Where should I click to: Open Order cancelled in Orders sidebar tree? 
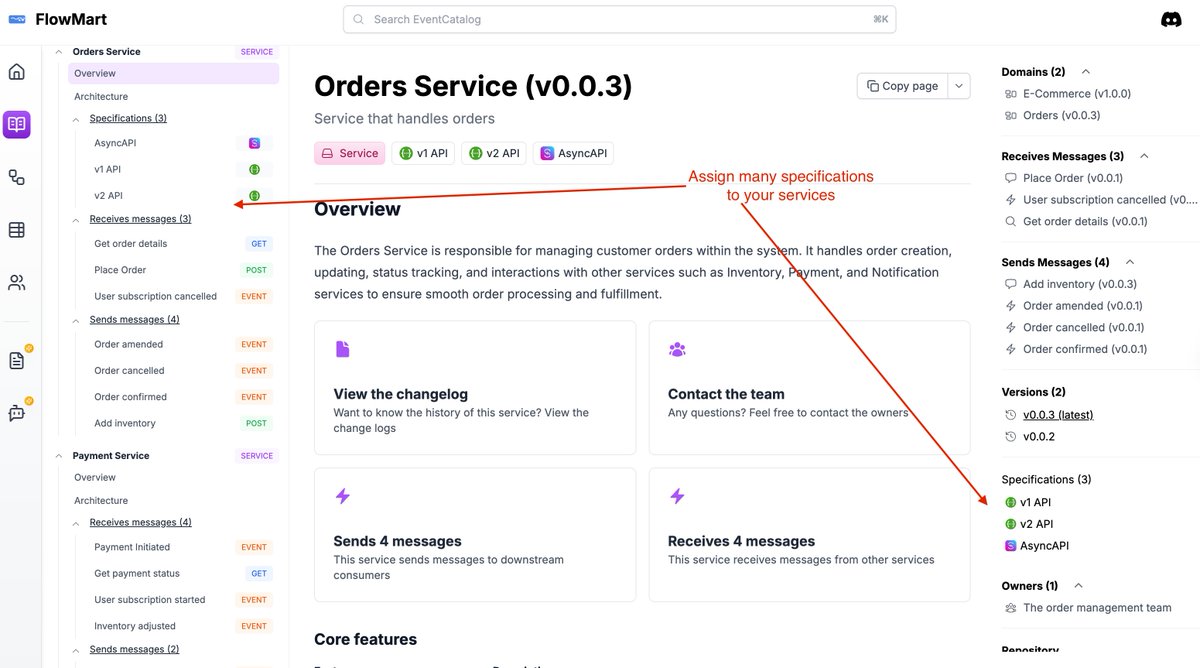pos(129,371)
